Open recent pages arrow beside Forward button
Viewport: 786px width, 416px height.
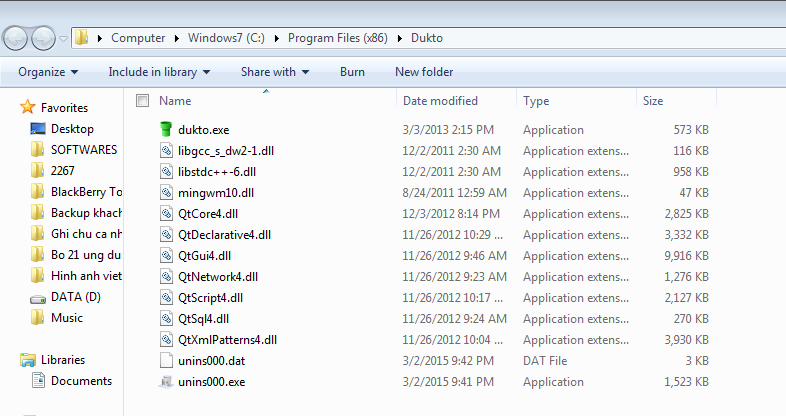coord(63,38)
